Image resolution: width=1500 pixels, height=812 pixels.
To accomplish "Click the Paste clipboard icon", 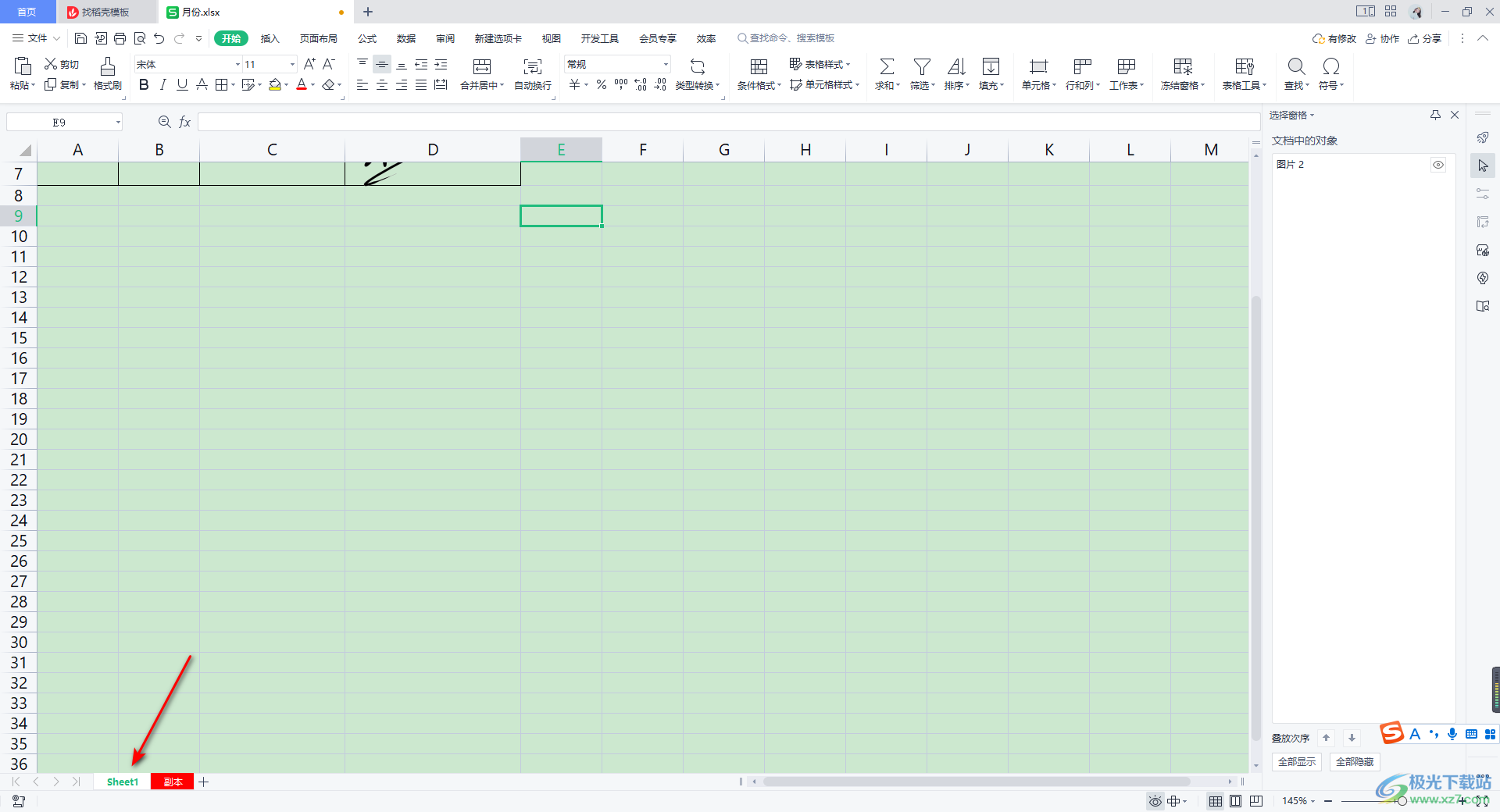I will coord(23,66).
